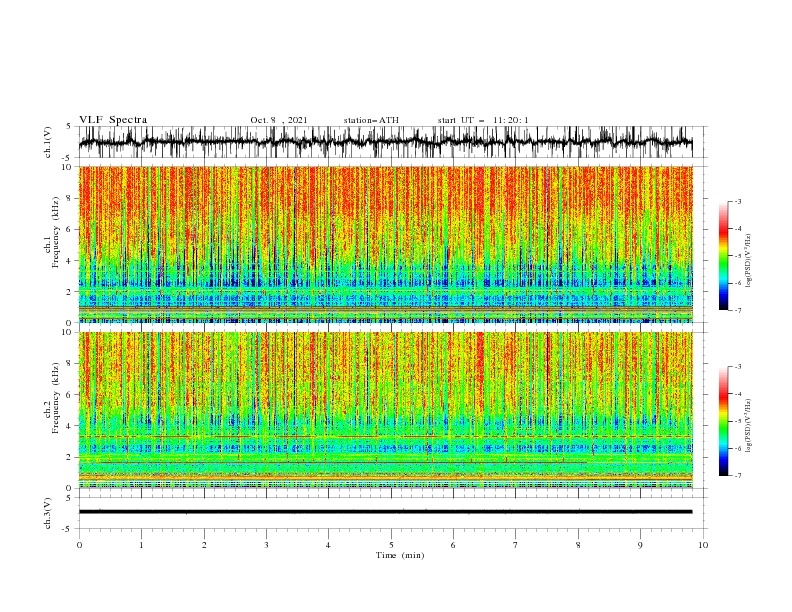Click the ch.1(V) waveform axis label
This screenshot has height=612, width=792.
tap(48, 142)
